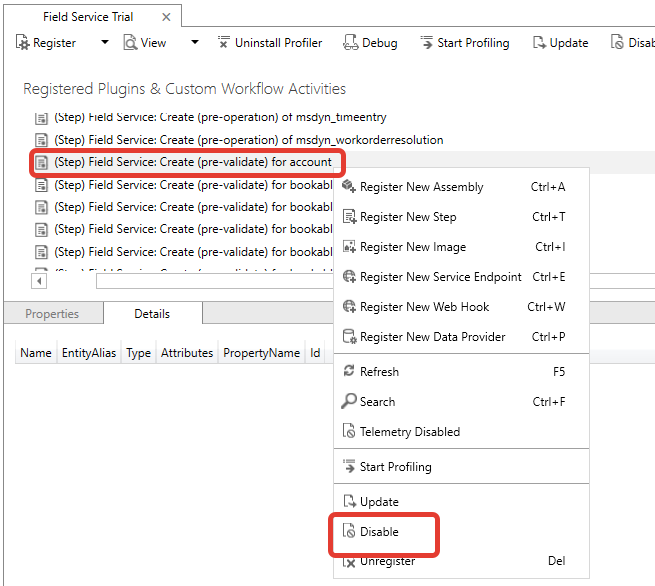The image size is (655, 586).
Task: Click the Attributes column header
Action: tap(187, 353)
